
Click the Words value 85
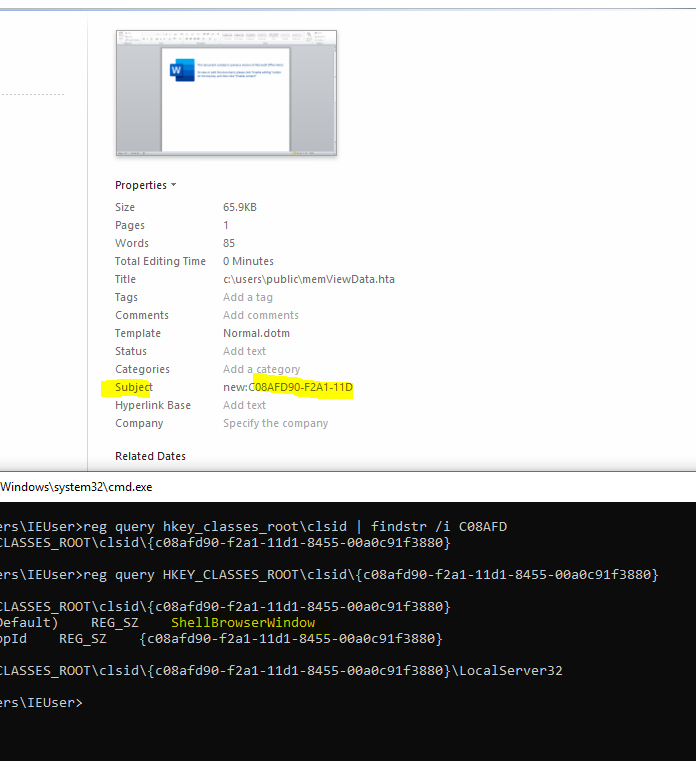click(229, 243)
